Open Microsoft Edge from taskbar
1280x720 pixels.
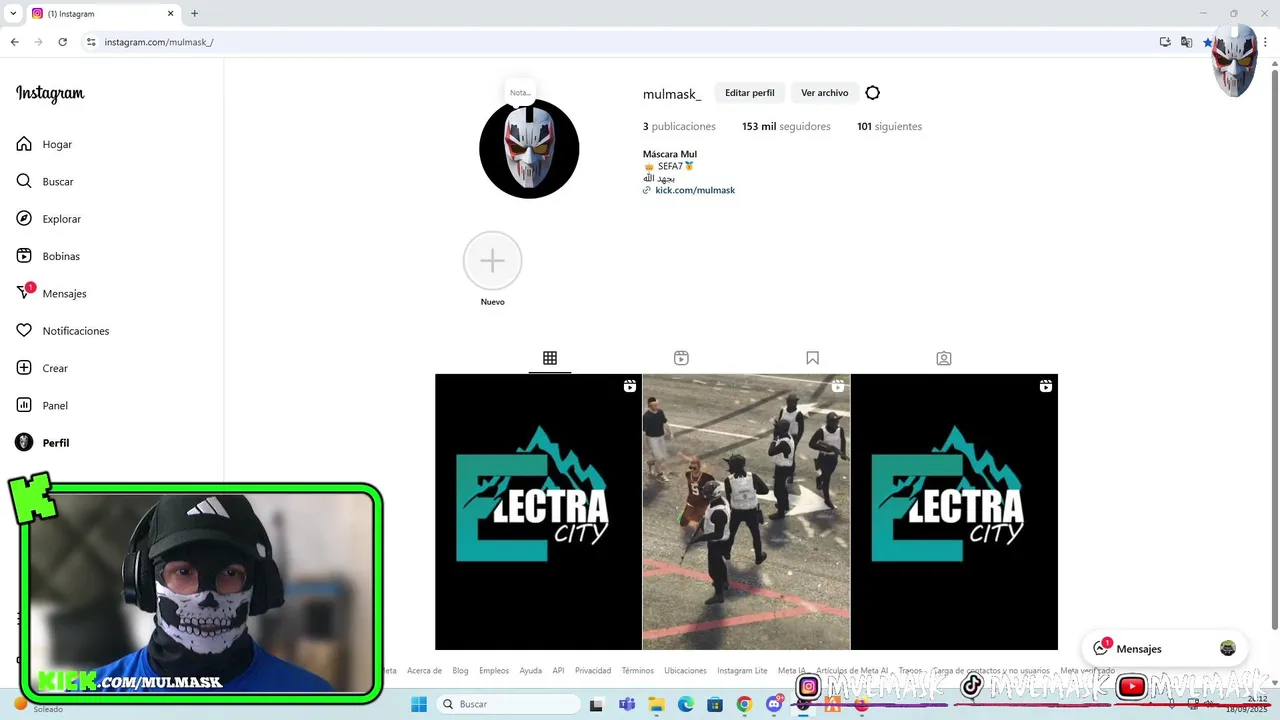686,704
